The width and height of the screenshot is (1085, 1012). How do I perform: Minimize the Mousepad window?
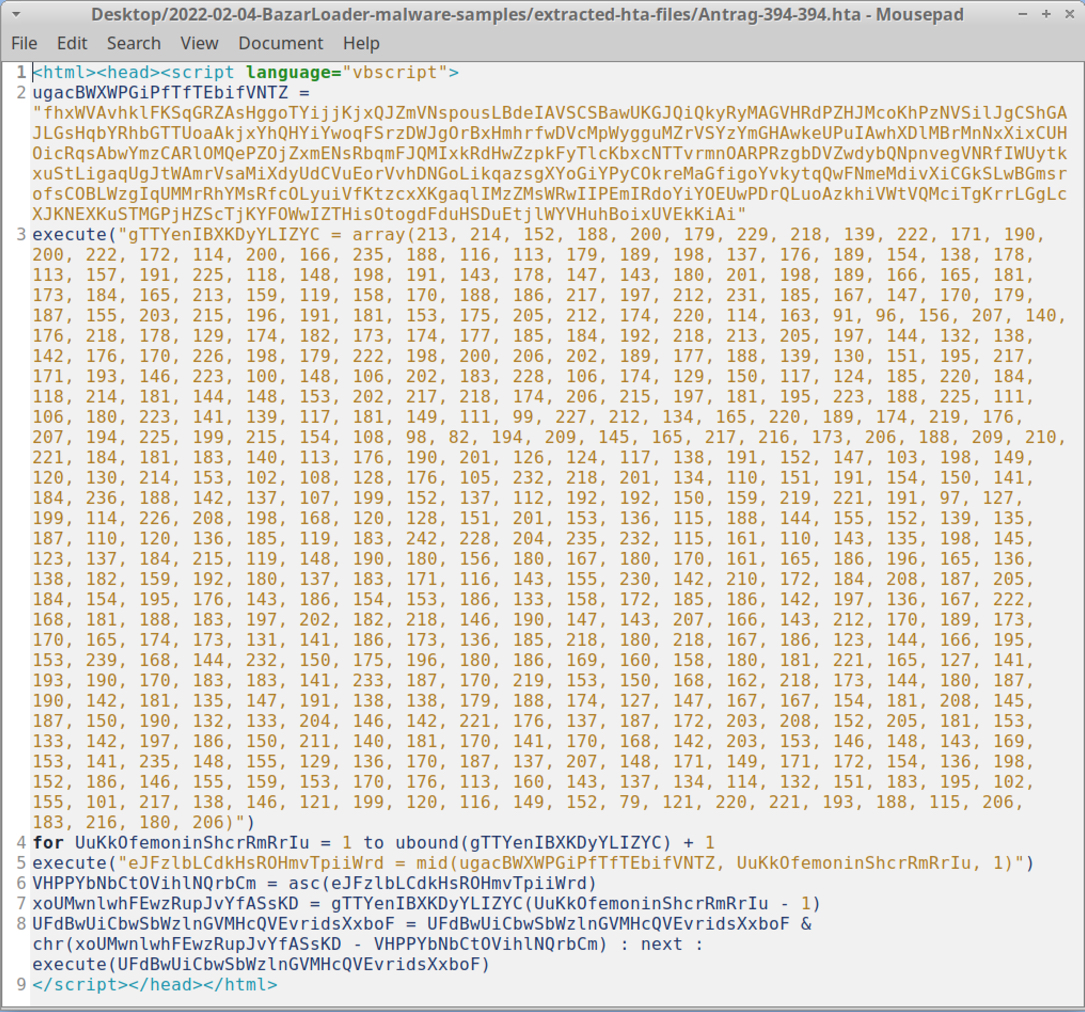[1023, 14]
